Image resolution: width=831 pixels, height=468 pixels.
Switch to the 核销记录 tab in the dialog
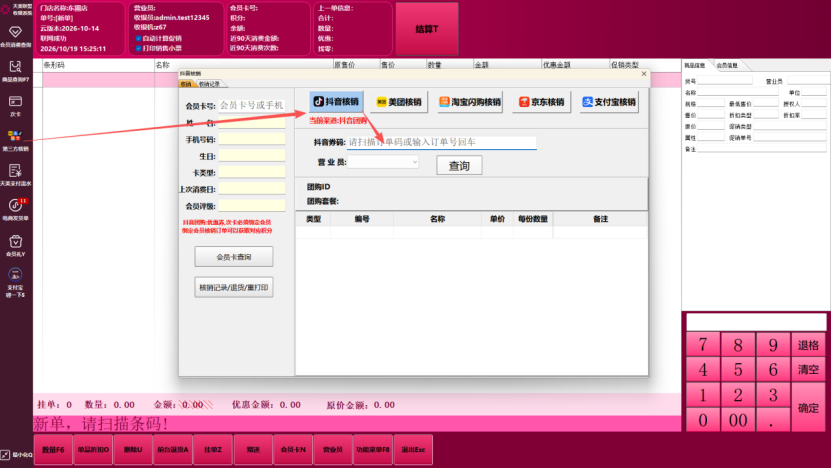point(210,84)
